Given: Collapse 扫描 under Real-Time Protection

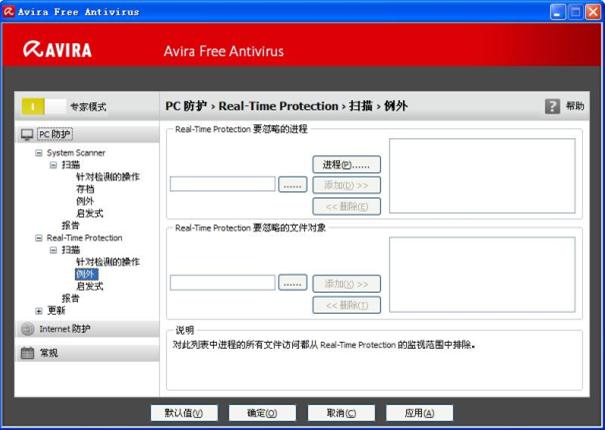Looking at the screenshot, I should (53, 250).
